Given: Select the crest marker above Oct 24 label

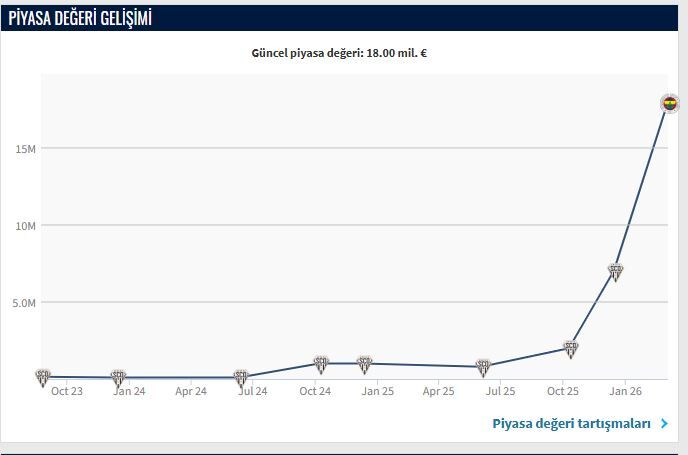Looking at the screenshot, I should click(x=321, y=363).
